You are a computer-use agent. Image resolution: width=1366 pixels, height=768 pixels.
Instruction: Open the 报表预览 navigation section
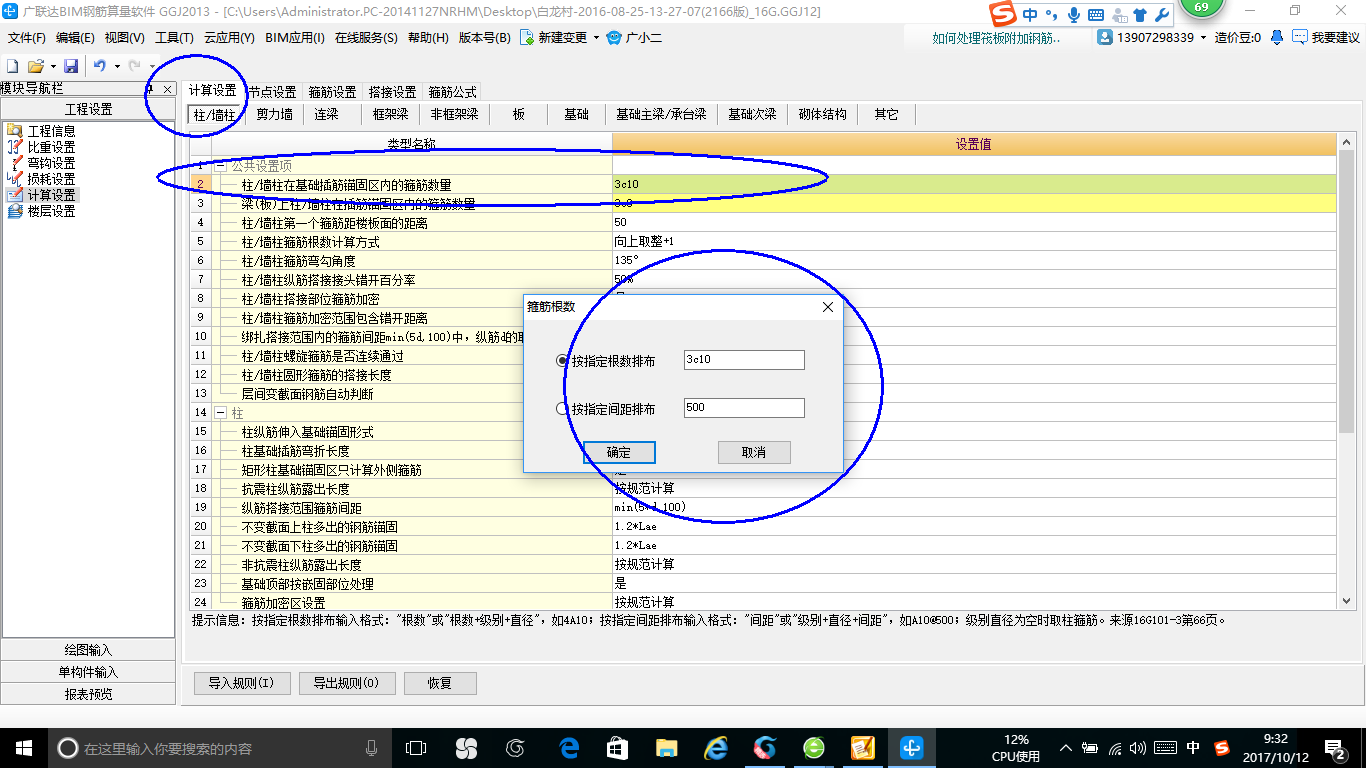(x=88, y=694)
